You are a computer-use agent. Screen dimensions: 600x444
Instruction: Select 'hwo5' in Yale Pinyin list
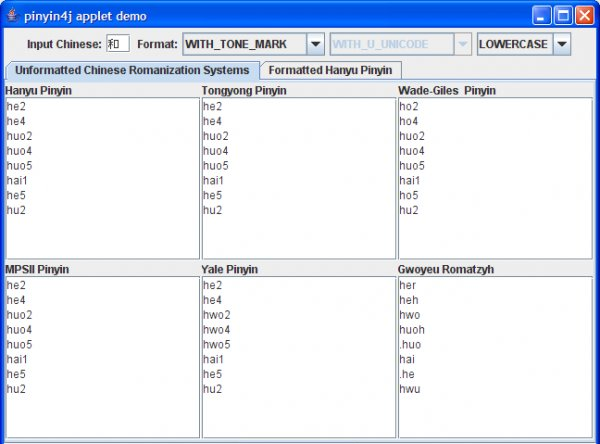pos(217,344)
